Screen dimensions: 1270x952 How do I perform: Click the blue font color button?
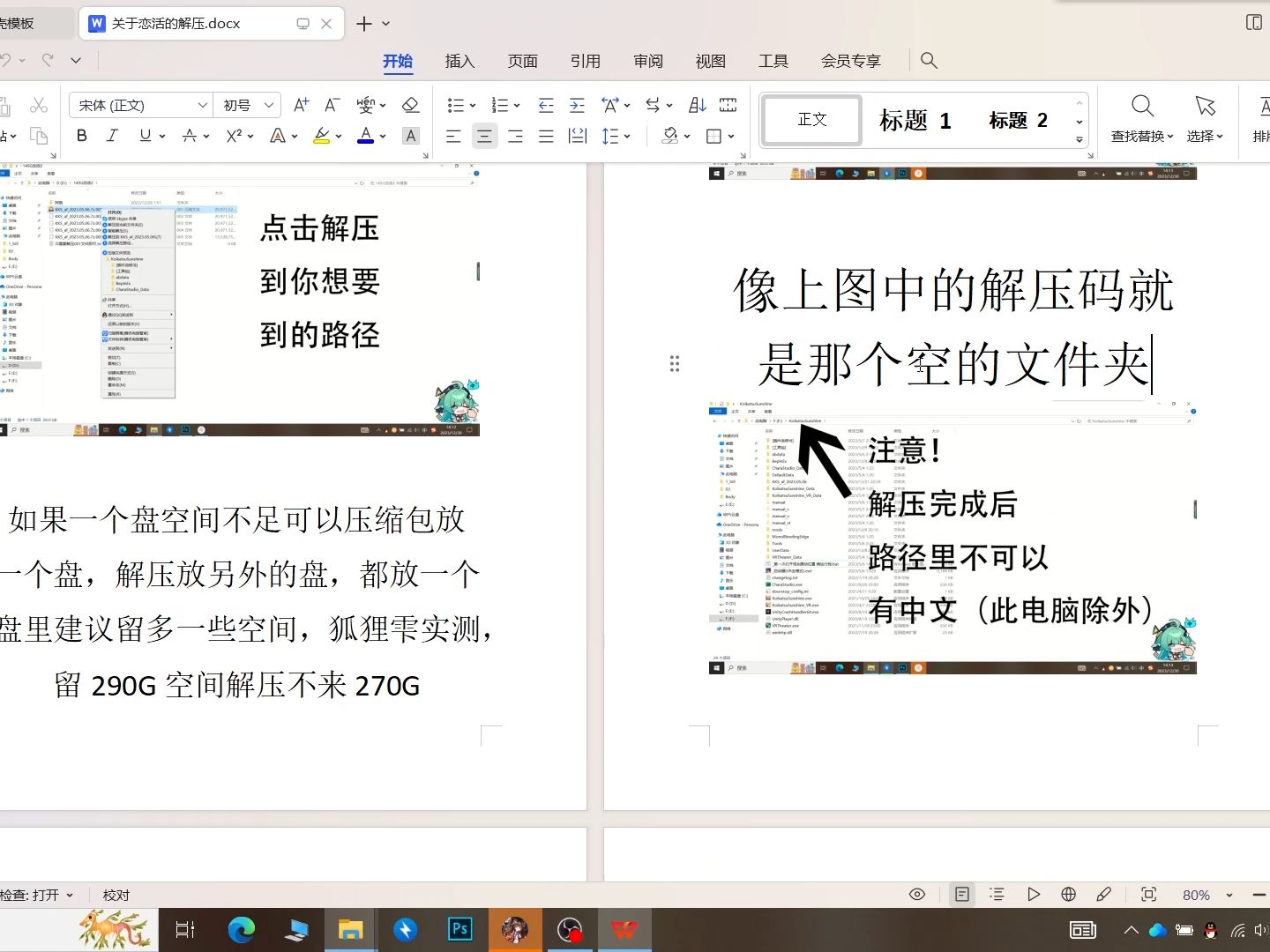tap(365, 136)
